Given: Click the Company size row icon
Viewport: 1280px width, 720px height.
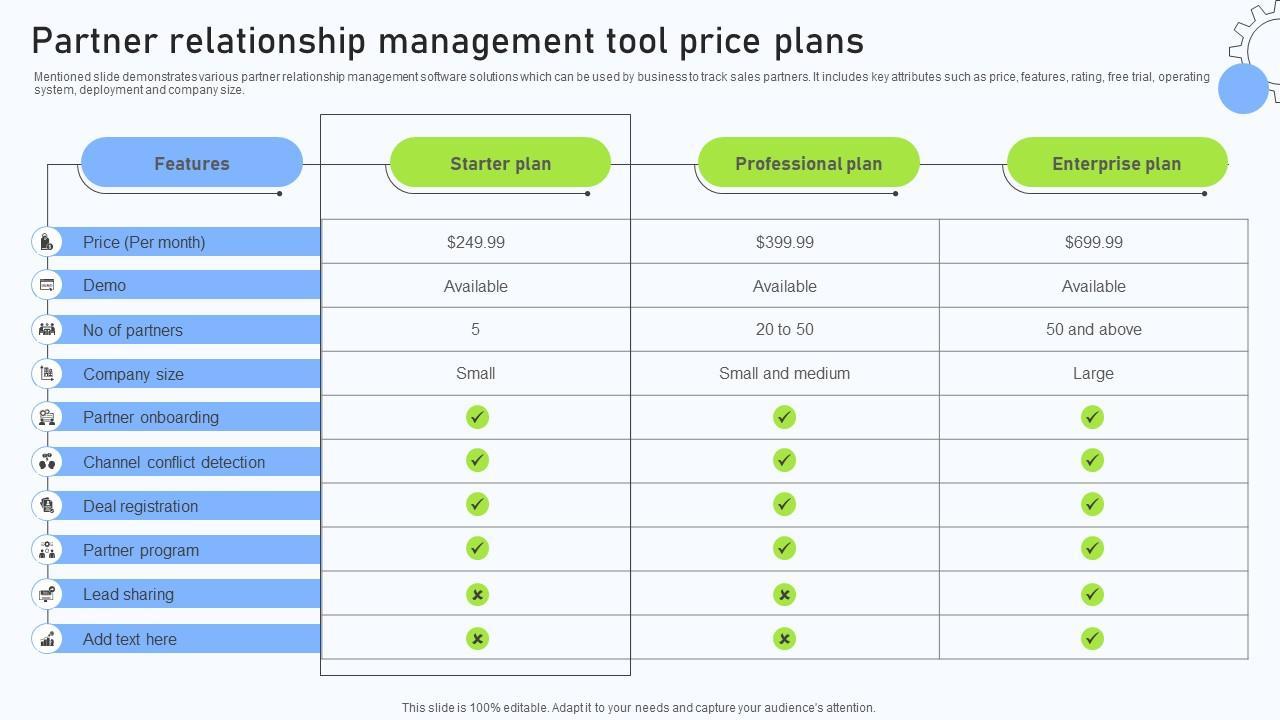Looking at the screenshot, I should coord(47,374).
